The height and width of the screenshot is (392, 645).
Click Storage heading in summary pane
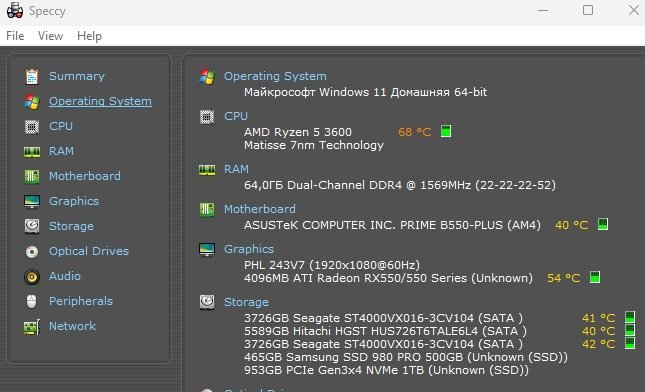click(x=246, y=302)
